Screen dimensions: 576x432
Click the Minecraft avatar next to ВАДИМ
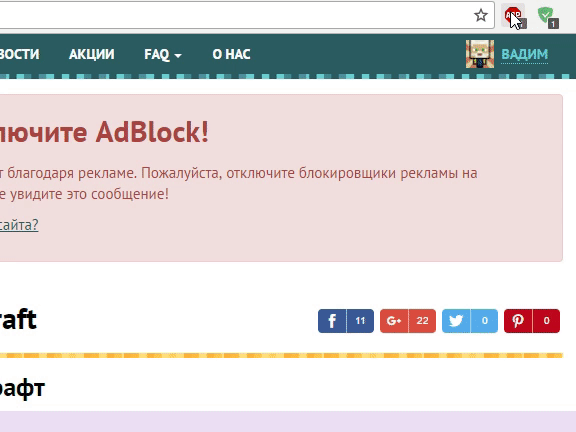[480, 54]
